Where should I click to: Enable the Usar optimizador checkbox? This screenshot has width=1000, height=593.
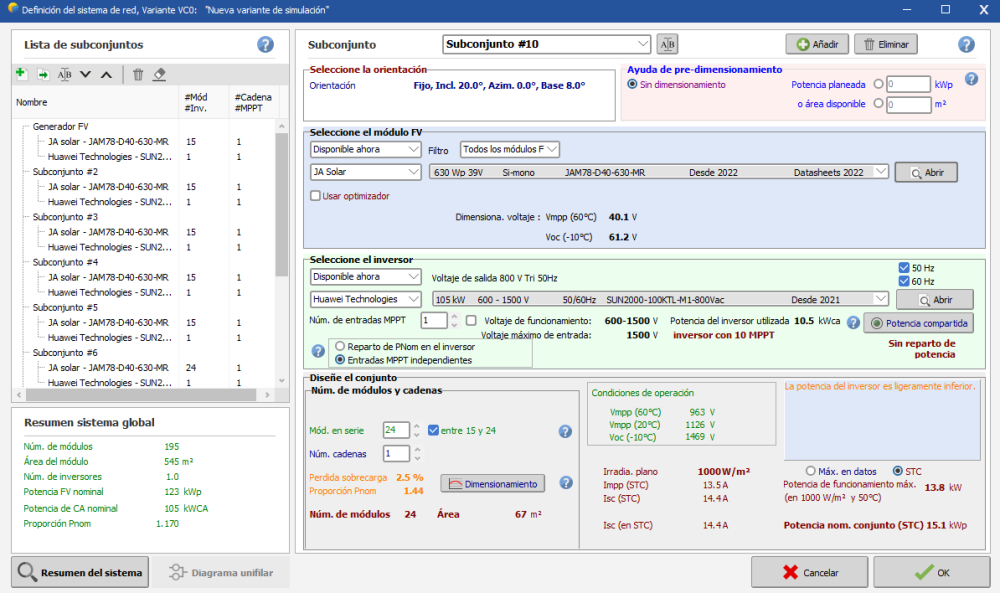[x=316, y=196]
